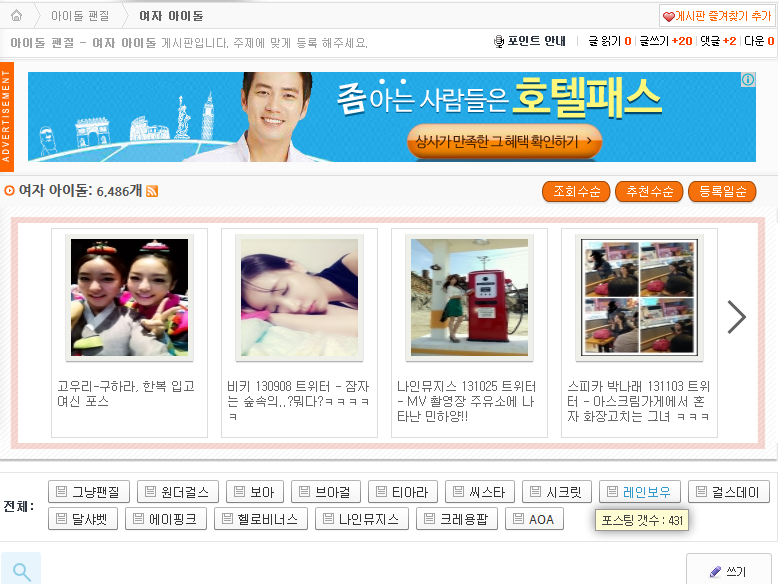
Task: Select the 달샤벳 category tab
Action: pos(83,519)
